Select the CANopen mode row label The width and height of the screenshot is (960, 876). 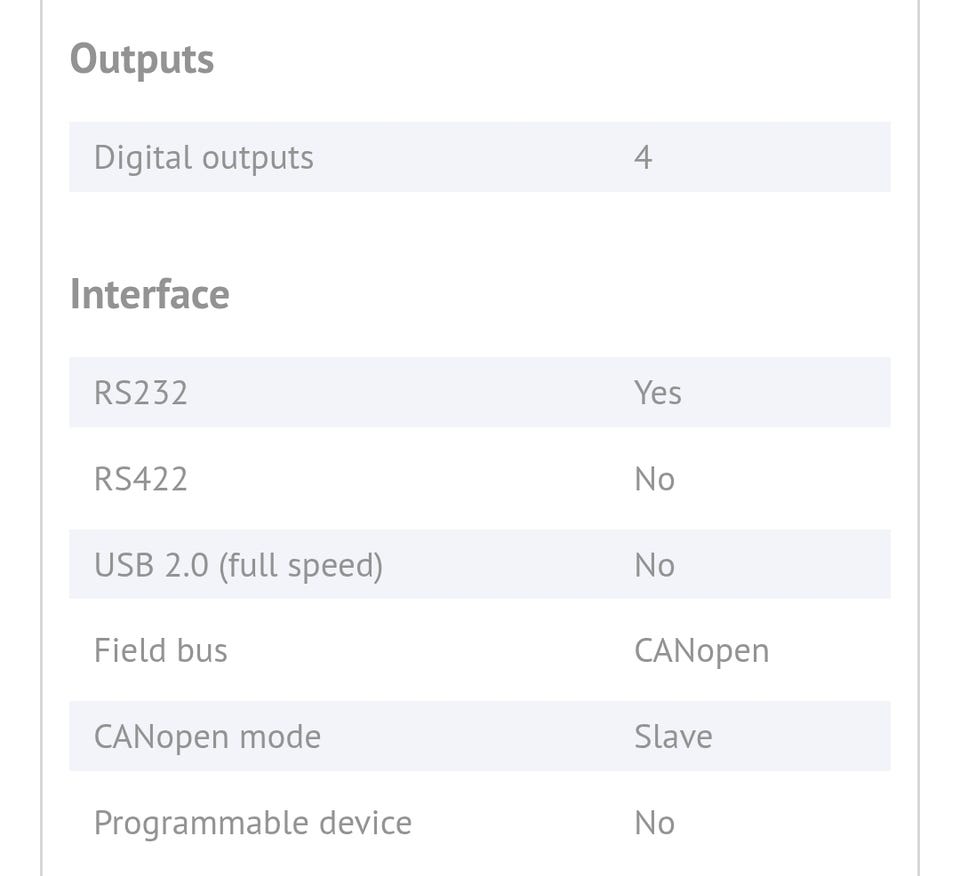208,738
